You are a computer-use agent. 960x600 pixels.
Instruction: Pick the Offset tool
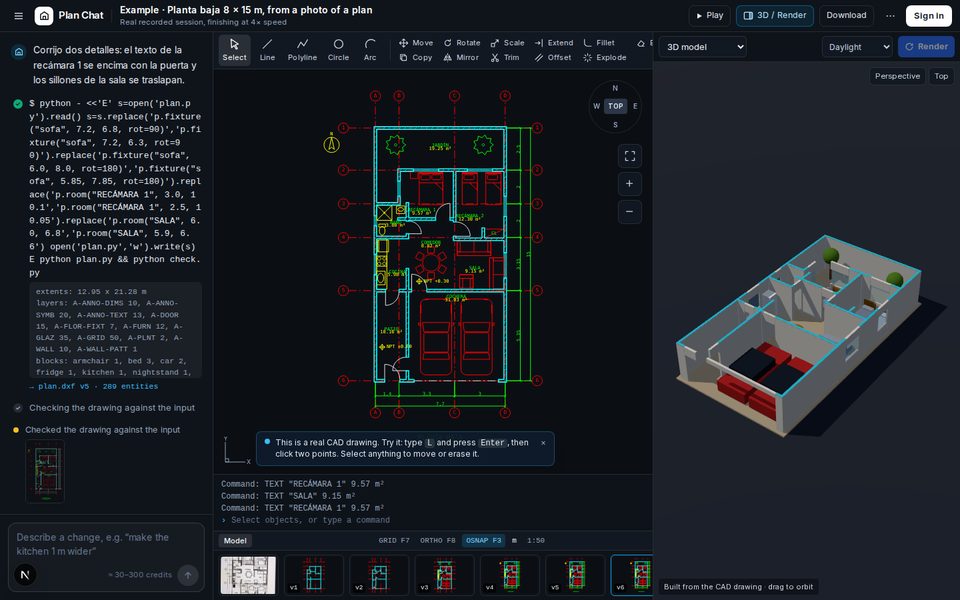tap(552, 58)
